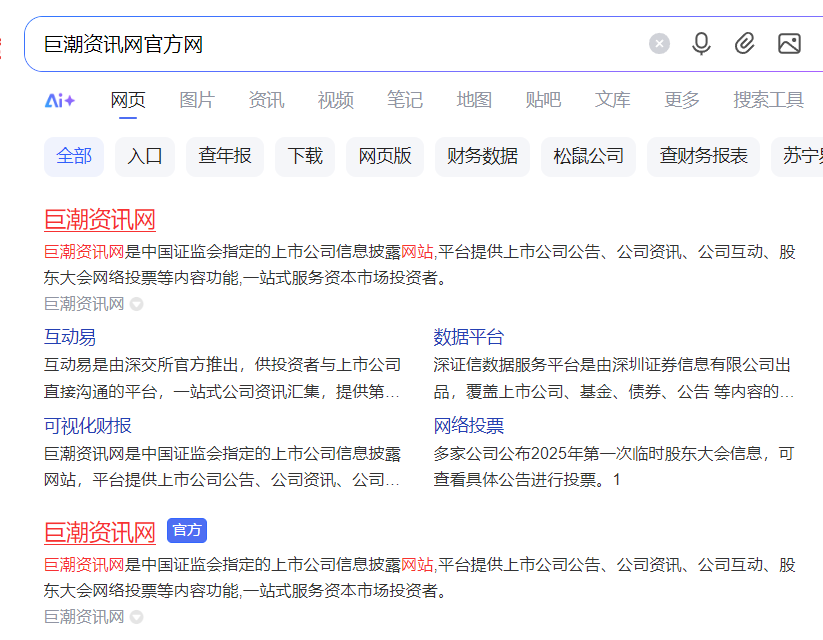
Task: Open 搜索工具 options
Action: point(768,100)
